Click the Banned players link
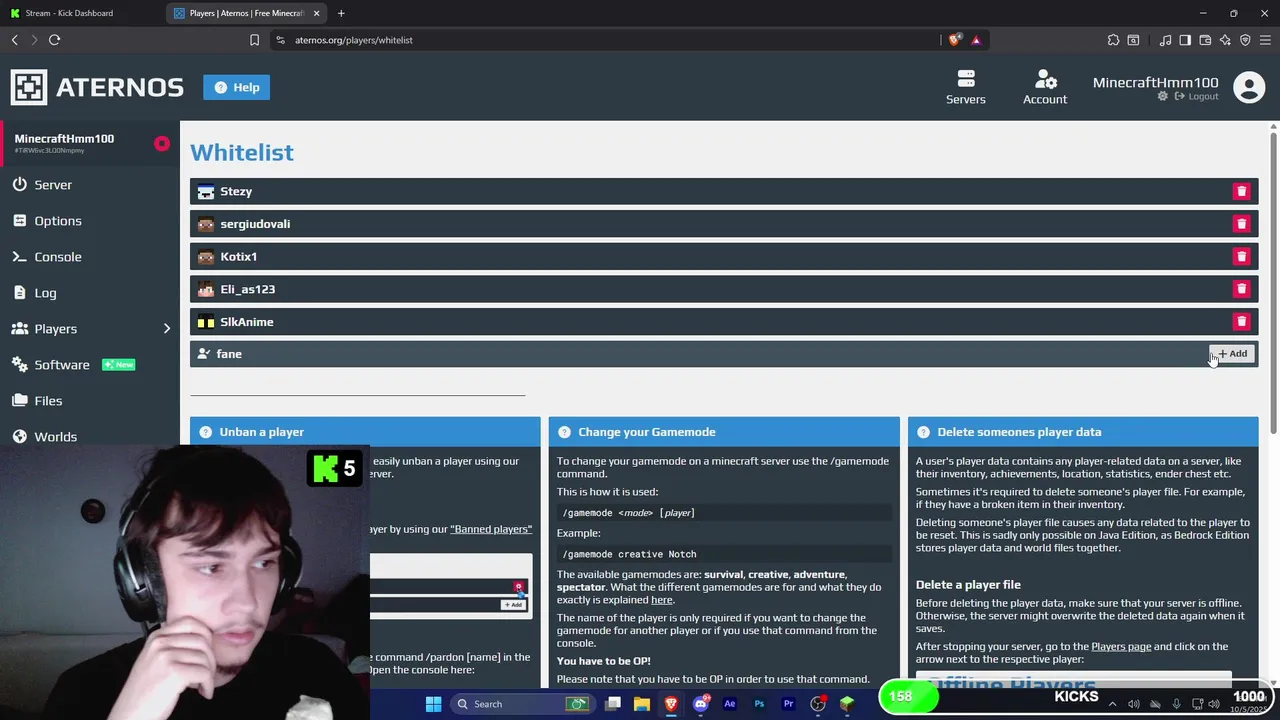1280x720 pixels. 491,529
